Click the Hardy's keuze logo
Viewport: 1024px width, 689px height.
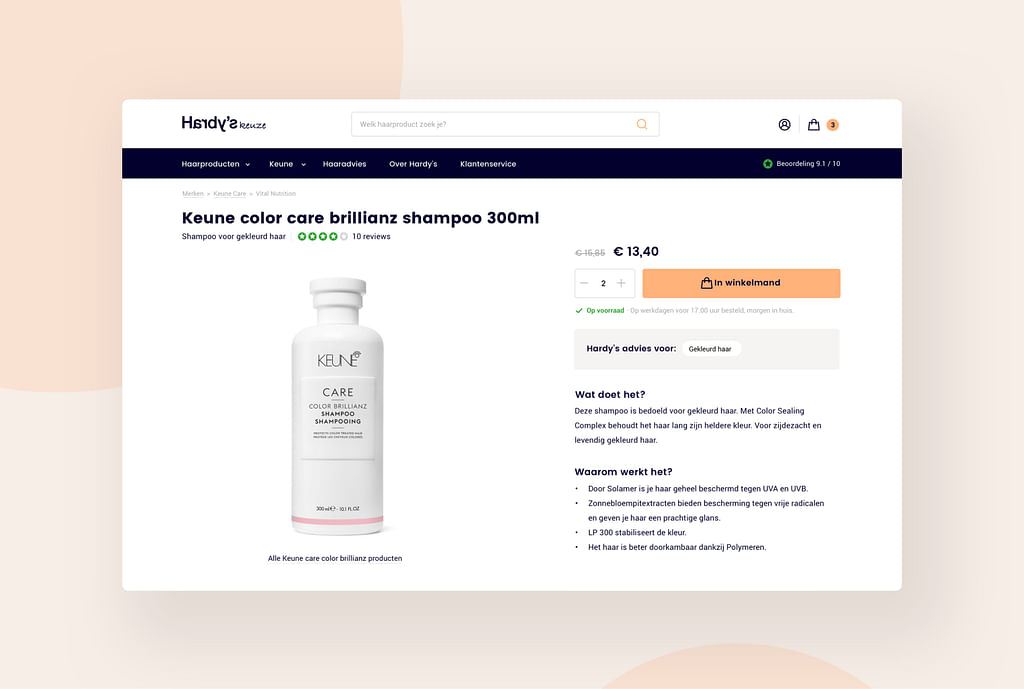pos(223,123)
